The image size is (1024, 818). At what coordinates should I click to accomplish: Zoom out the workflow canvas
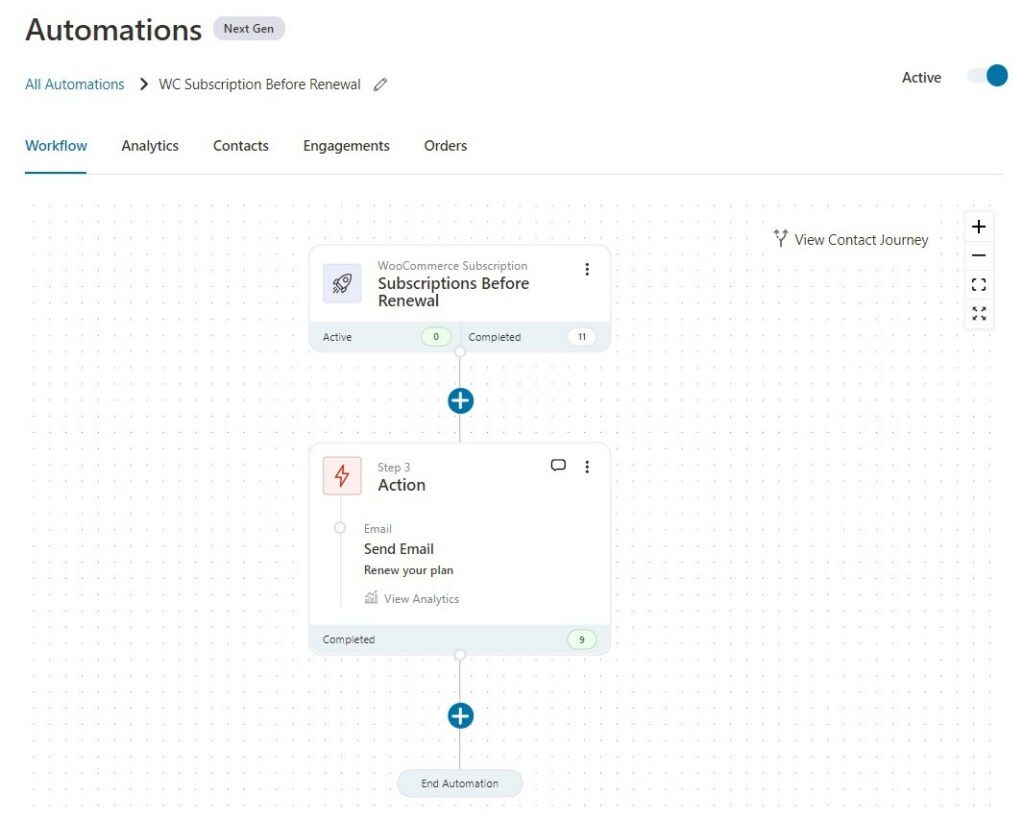978,255
